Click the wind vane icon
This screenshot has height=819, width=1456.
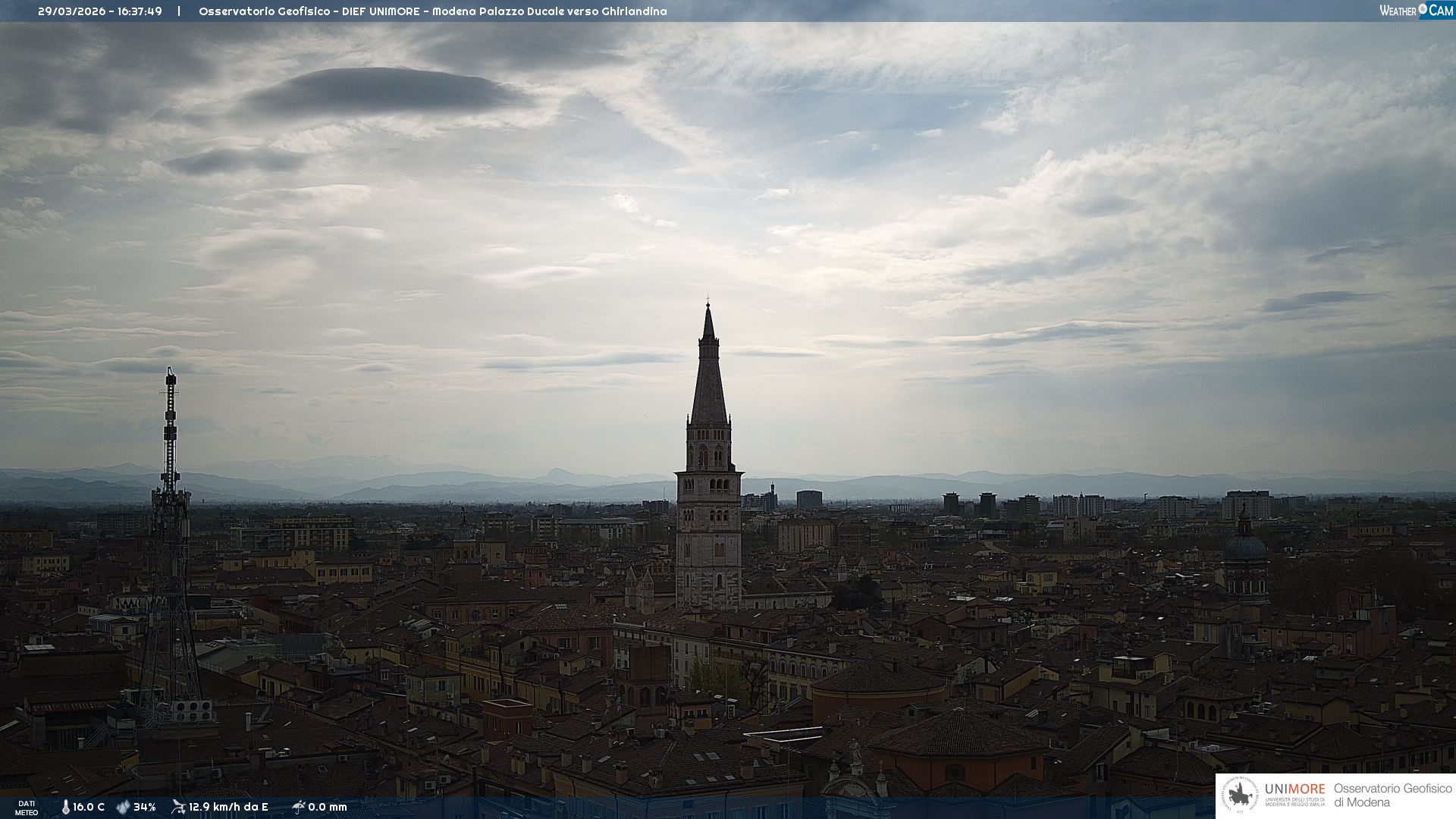pyautogui.click(x=178, y=807)
